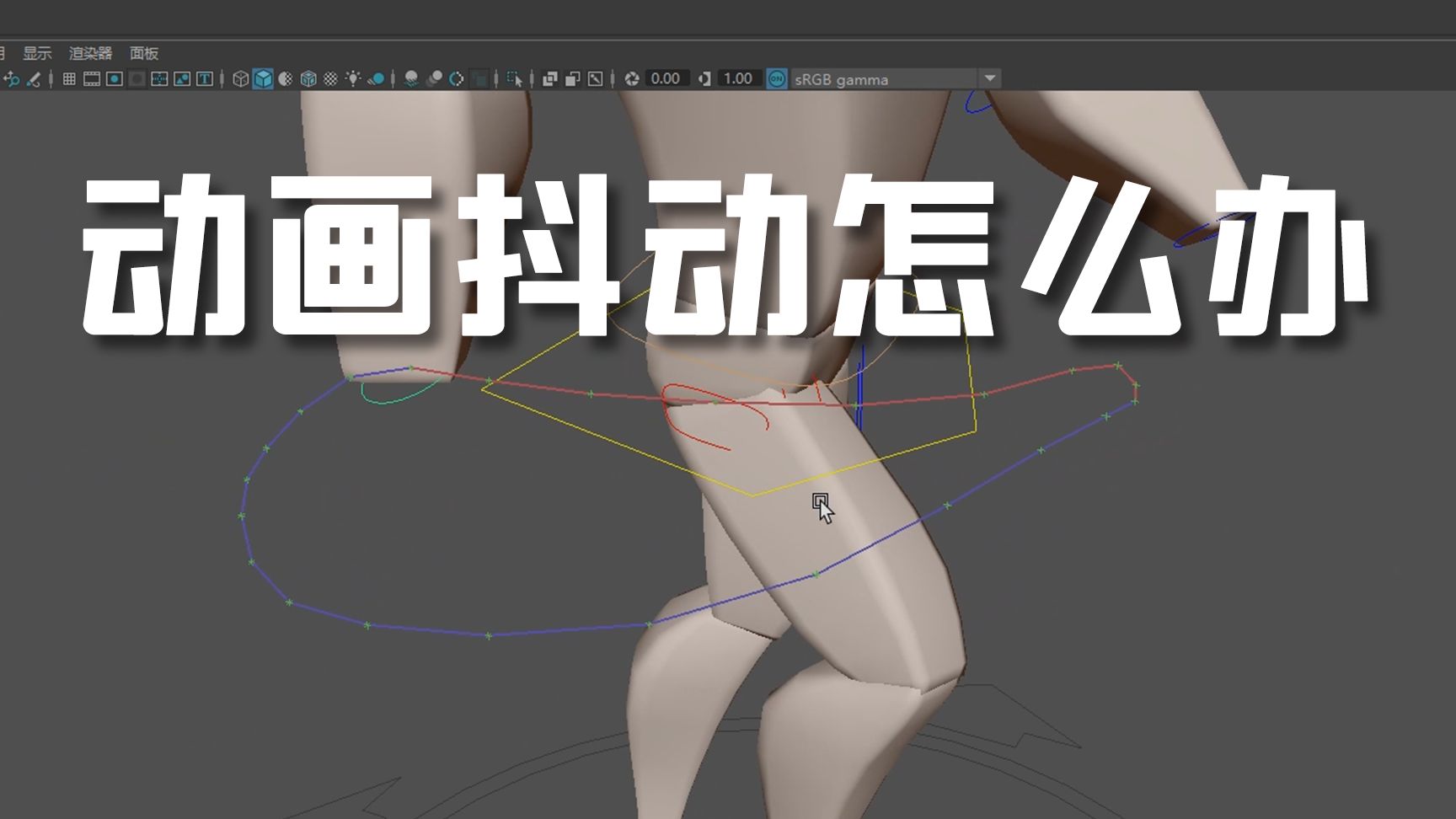Select the wireframe cube display icon
The image size is (1456, 819).
coord(240,79)
